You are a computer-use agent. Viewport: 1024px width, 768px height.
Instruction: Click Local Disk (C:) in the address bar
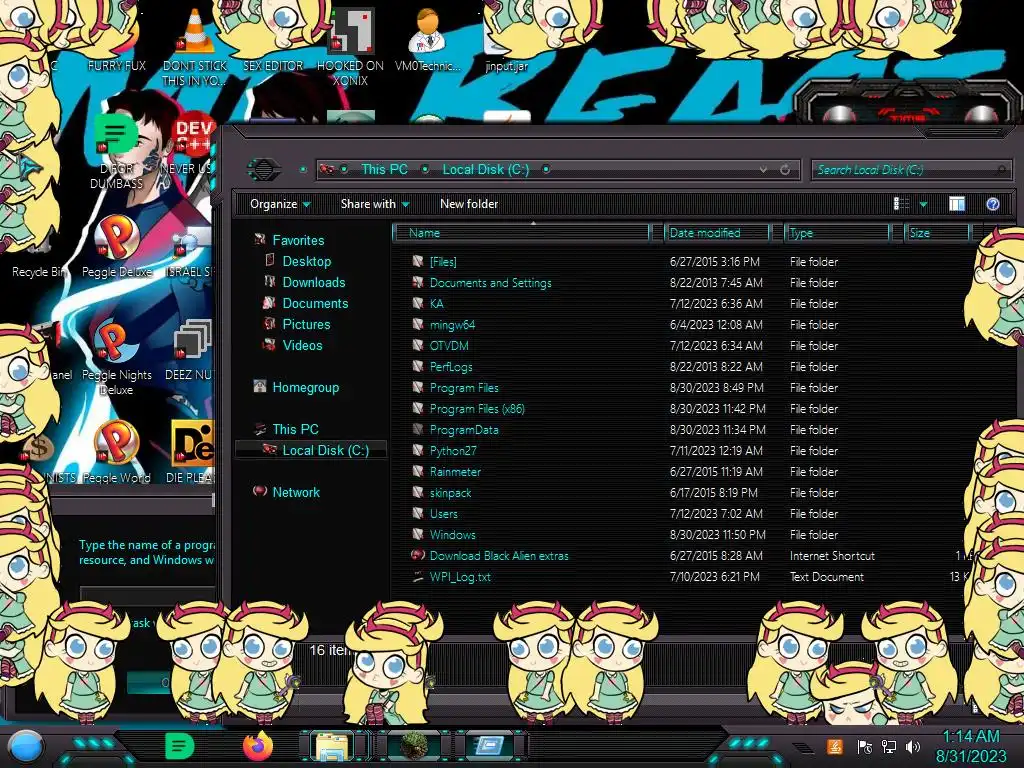pyautogui.click(x=486, y=169)
